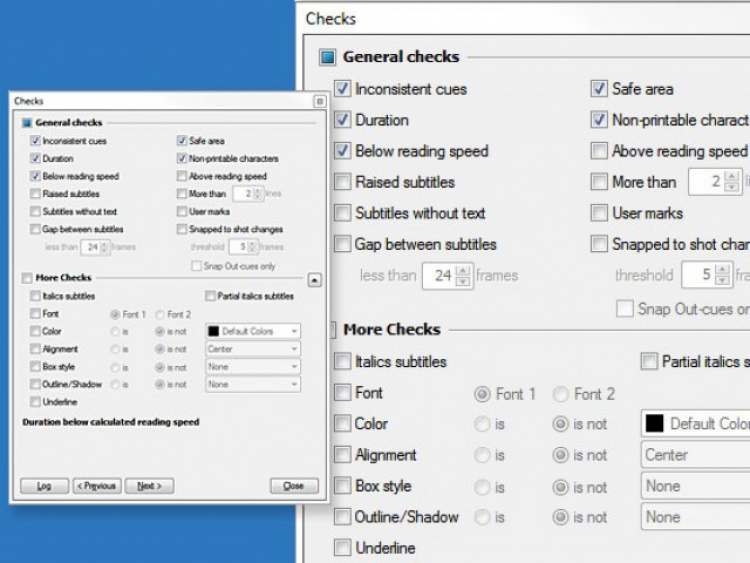Collapse More Checks with the arrow button in small dialog
This screenshot has height=563, width=750.
(314, 280)
